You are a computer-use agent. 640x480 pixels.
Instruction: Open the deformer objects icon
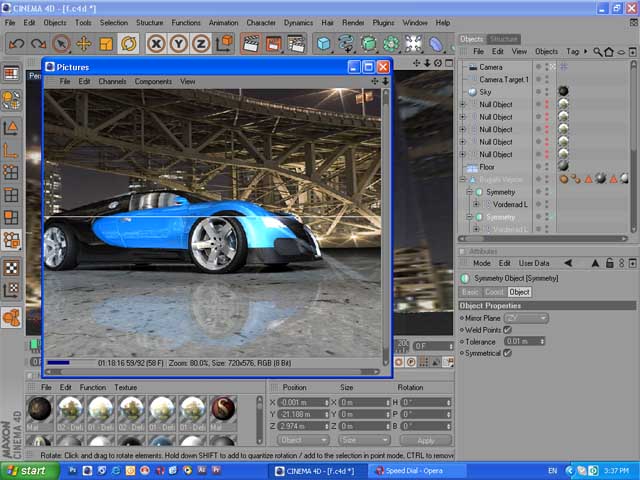tap(436, 43)
